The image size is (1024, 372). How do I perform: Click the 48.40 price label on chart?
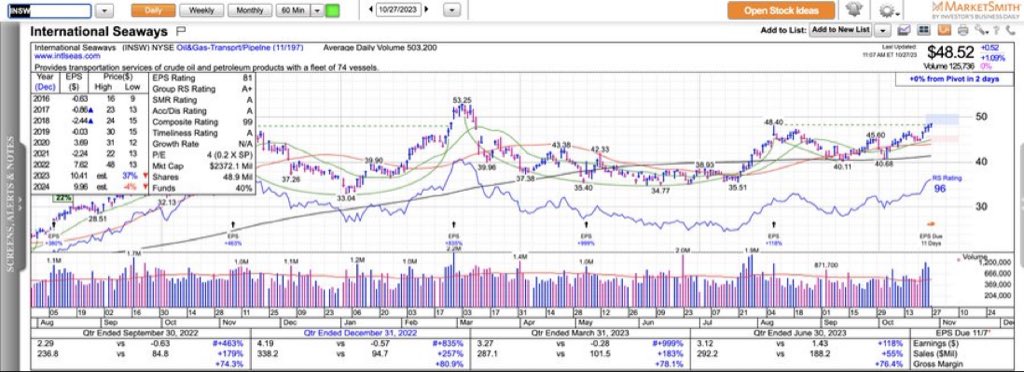(x=774, y=122)
